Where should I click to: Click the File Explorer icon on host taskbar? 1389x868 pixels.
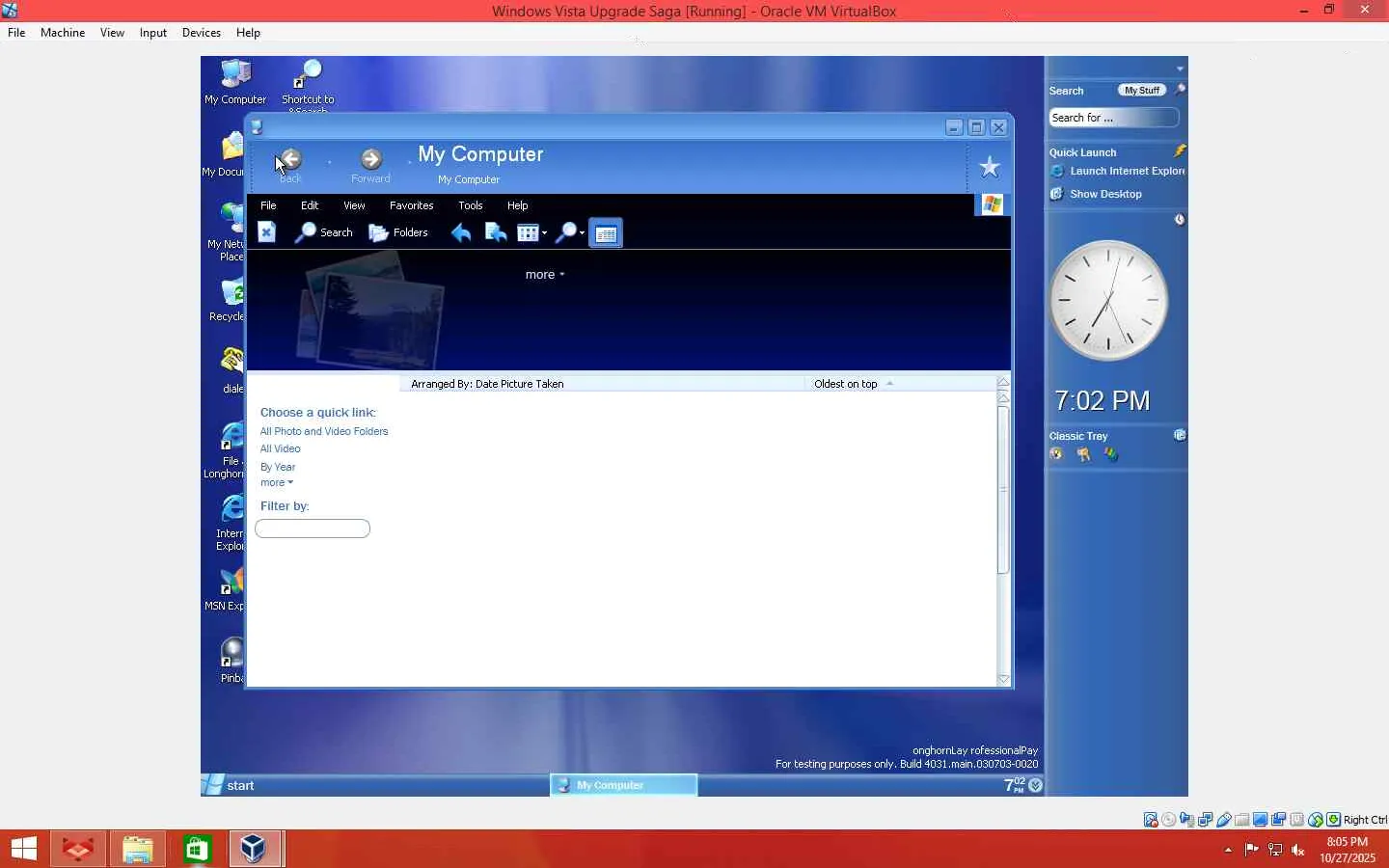tap(137, 849)
